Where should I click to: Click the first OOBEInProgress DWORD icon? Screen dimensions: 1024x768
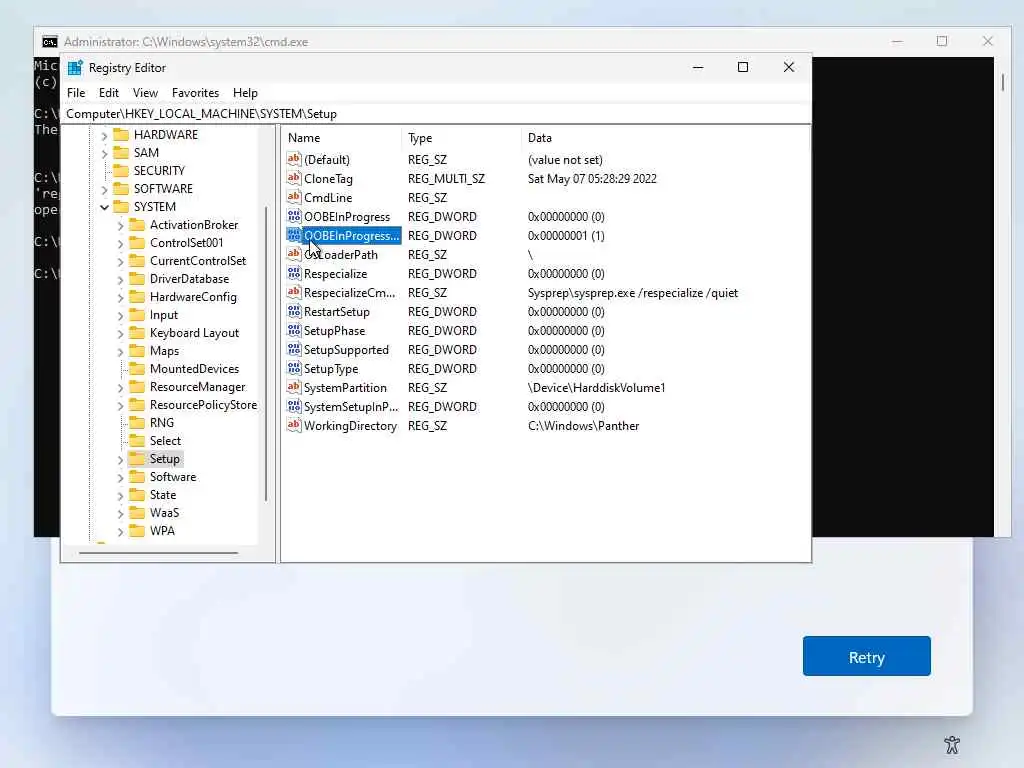pos(294,216)
